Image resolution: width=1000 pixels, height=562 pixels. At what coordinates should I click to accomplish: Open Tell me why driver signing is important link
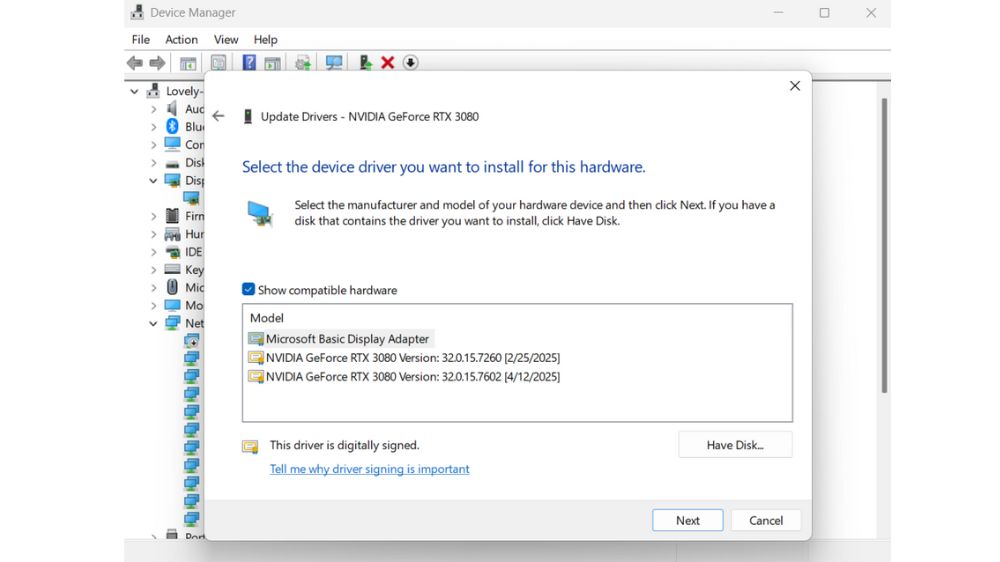(x=369, y=469)
